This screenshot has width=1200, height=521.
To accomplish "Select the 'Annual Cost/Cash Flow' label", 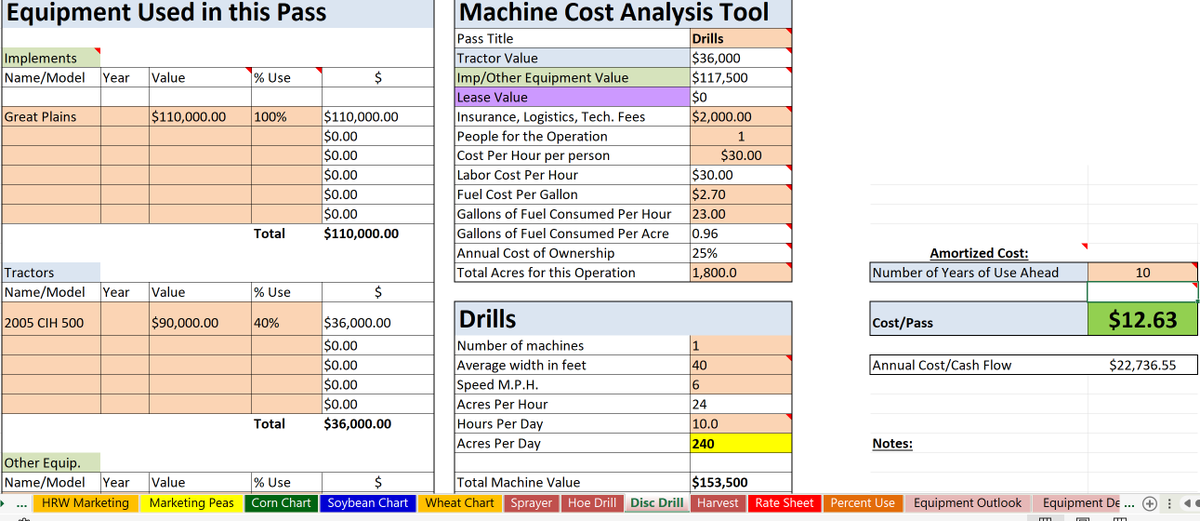I will point(978,365).
